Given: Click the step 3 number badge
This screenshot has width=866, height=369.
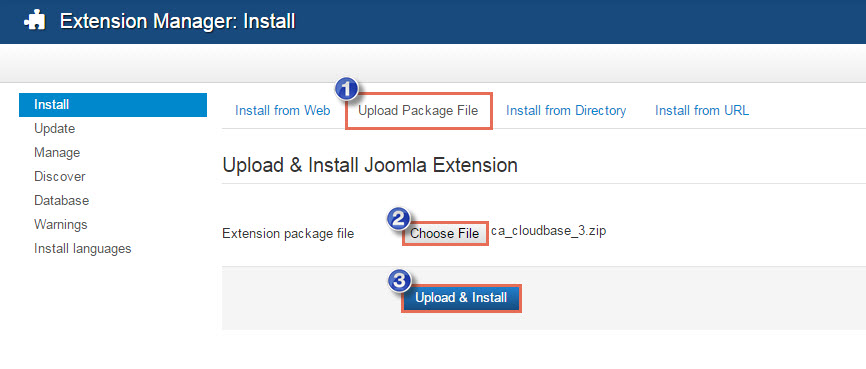Looking at the screenshot, I should coord(399,281).
